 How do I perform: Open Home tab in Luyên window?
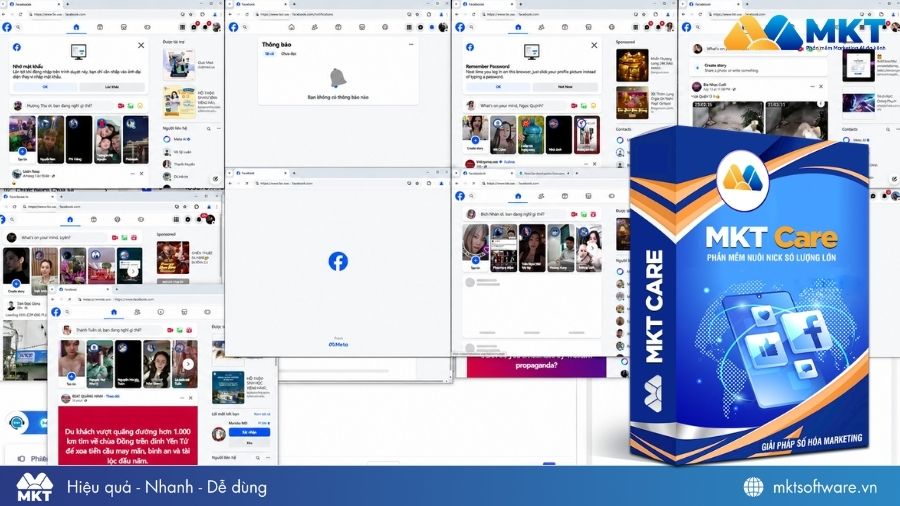[70, 219]
